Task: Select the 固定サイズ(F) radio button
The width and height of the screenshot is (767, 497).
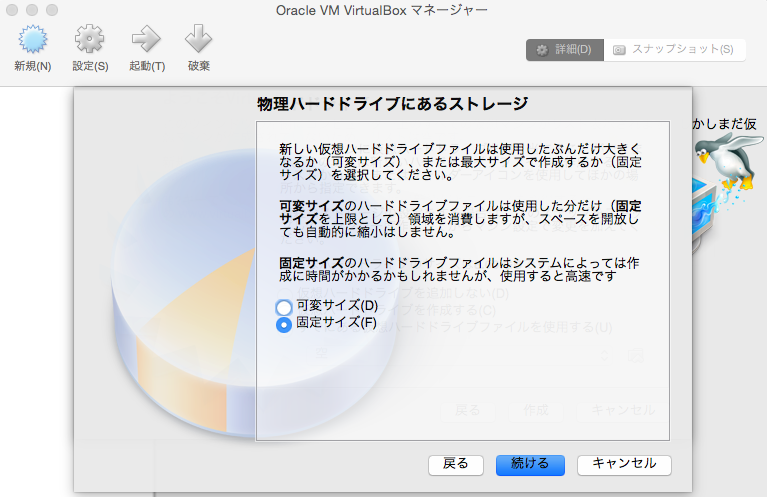Action: coord(284,324)
